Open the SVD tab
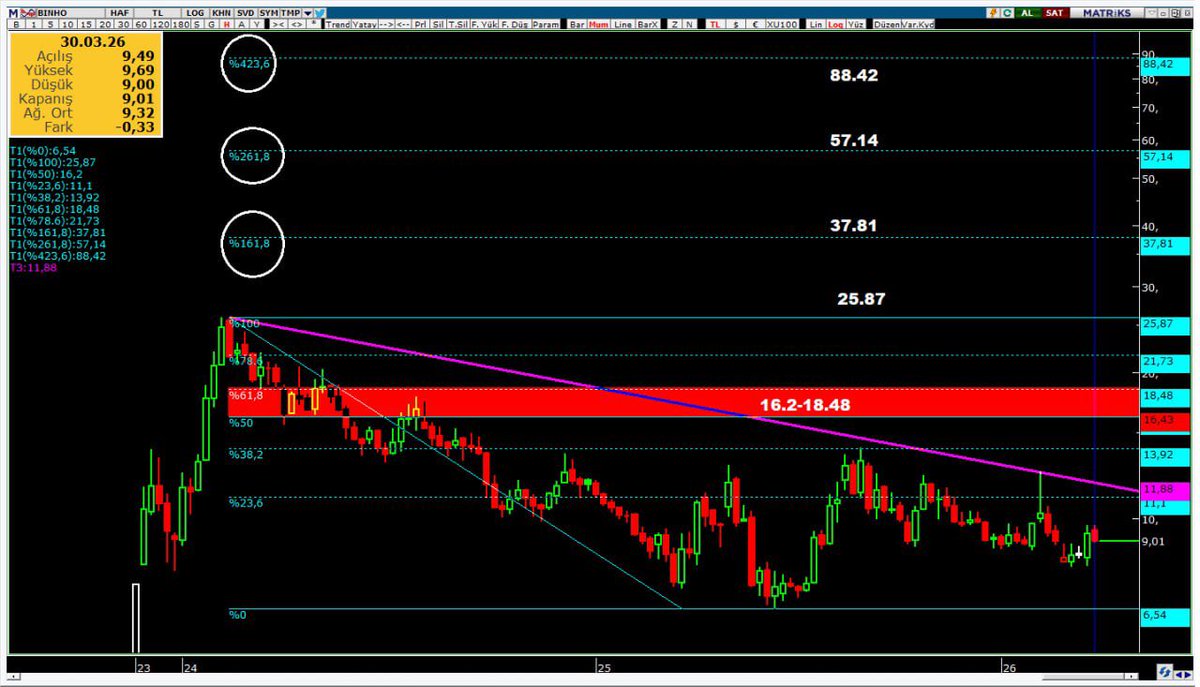 [246, 12]
